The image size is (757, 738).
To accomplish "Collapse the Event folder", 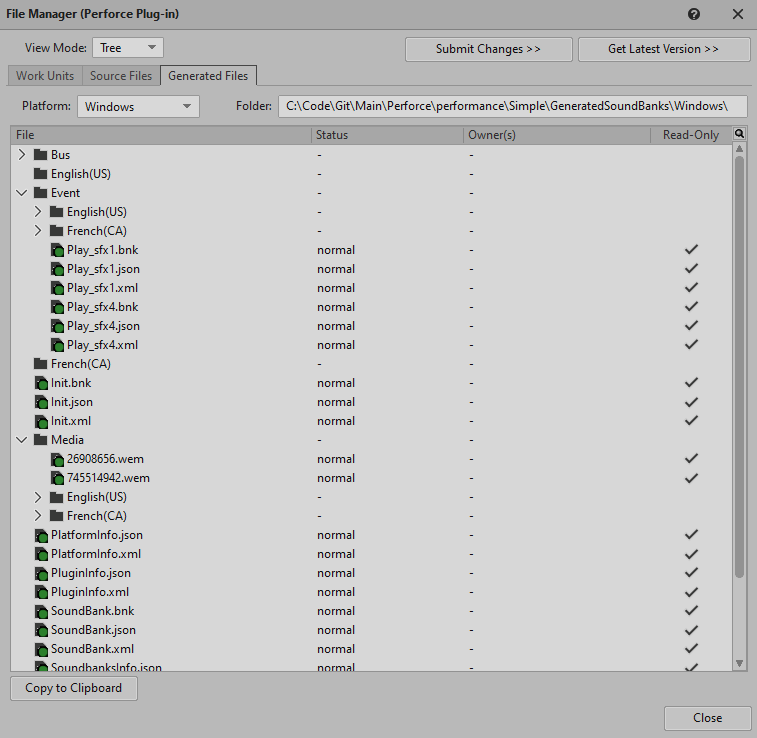I will coord(22,193).
